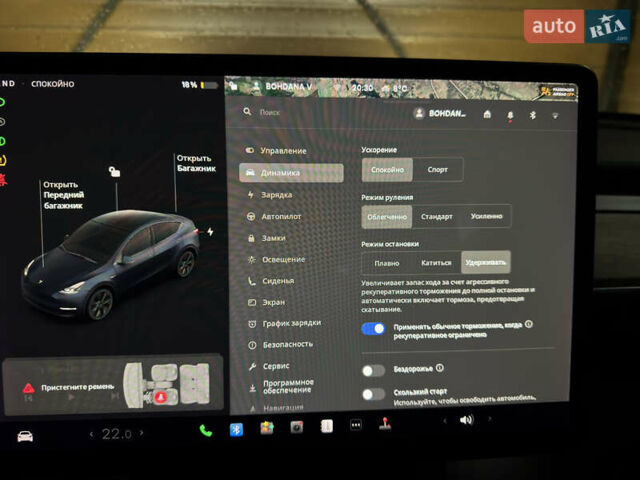Lower volume with left chevron

(x=445, y=420)
